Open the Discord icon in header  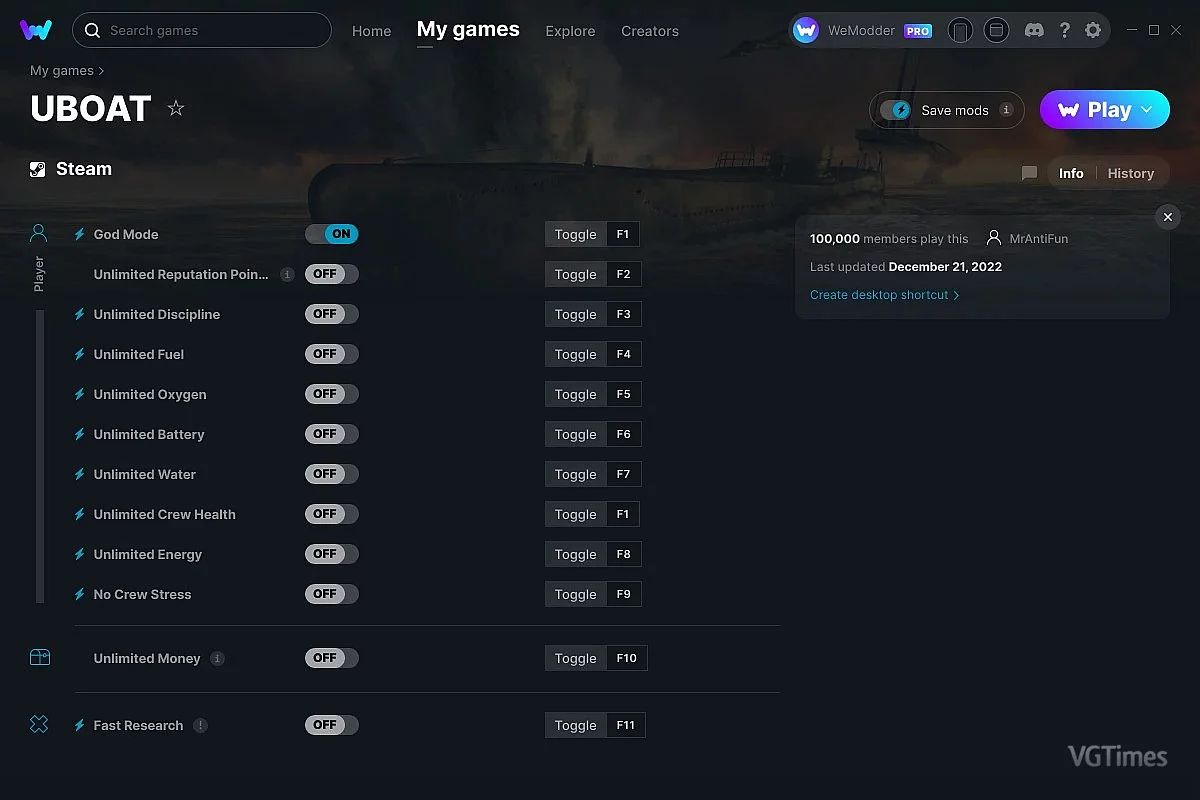pyautogui.click(x=1035, y=30)
